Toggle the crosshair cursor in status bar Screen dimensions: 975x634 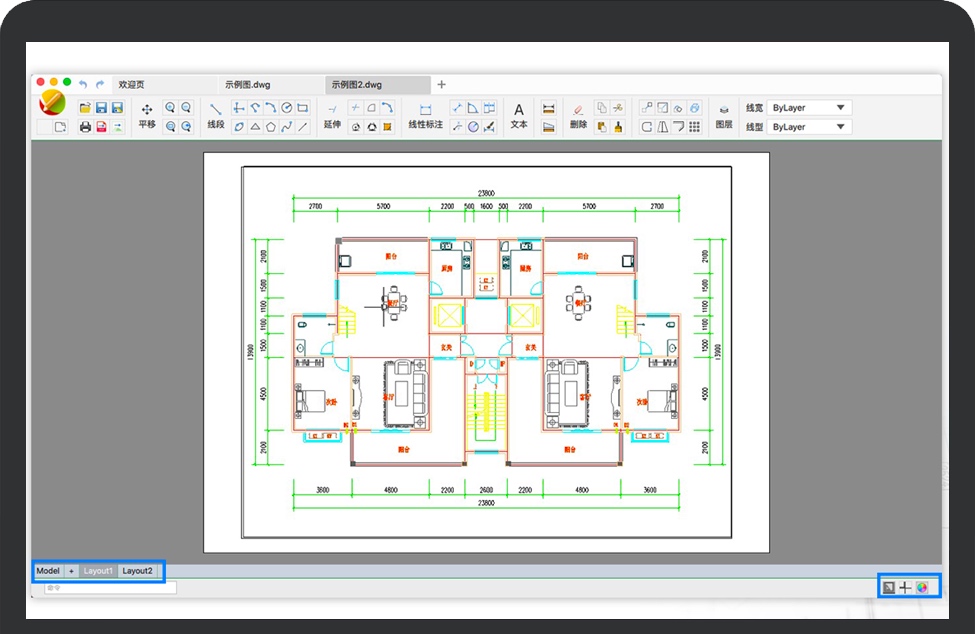click(905, 588)
